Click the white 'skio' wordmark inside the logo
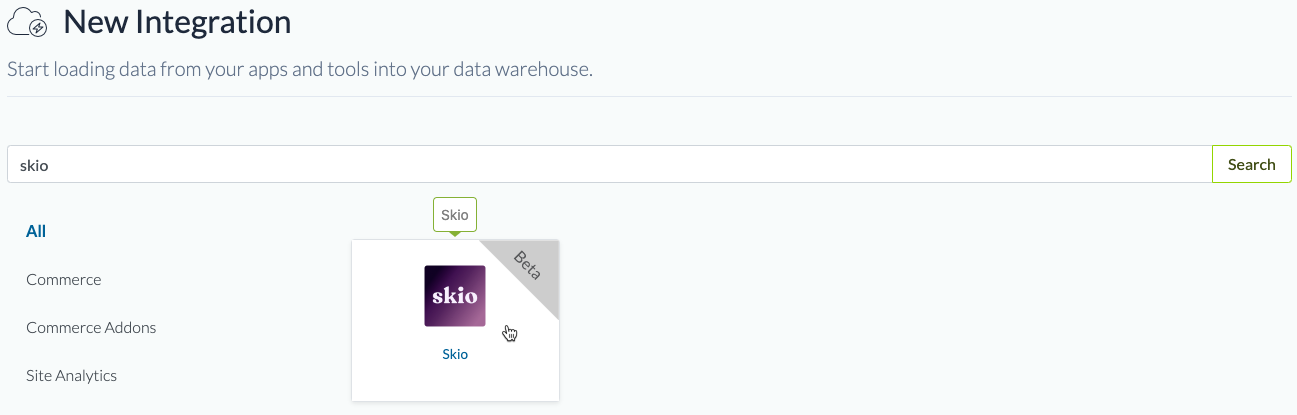The width and height of the screenshot is (1297, 415). click(455, 297)
